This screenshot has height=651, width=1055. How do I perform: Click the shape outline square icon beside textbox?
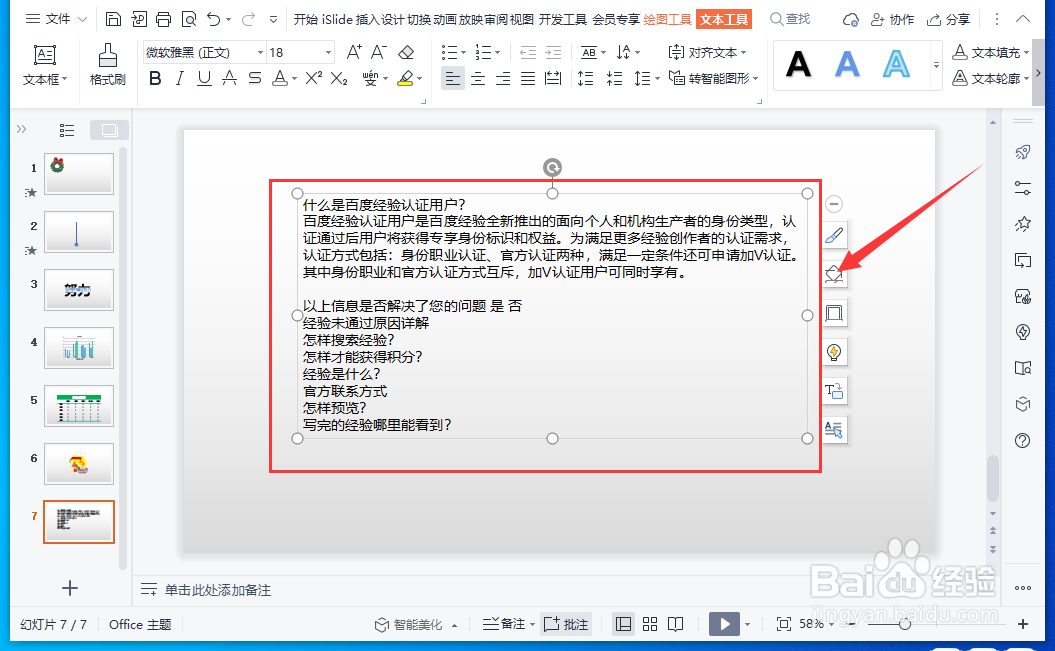pyautogui.click(x=834, y=313)
